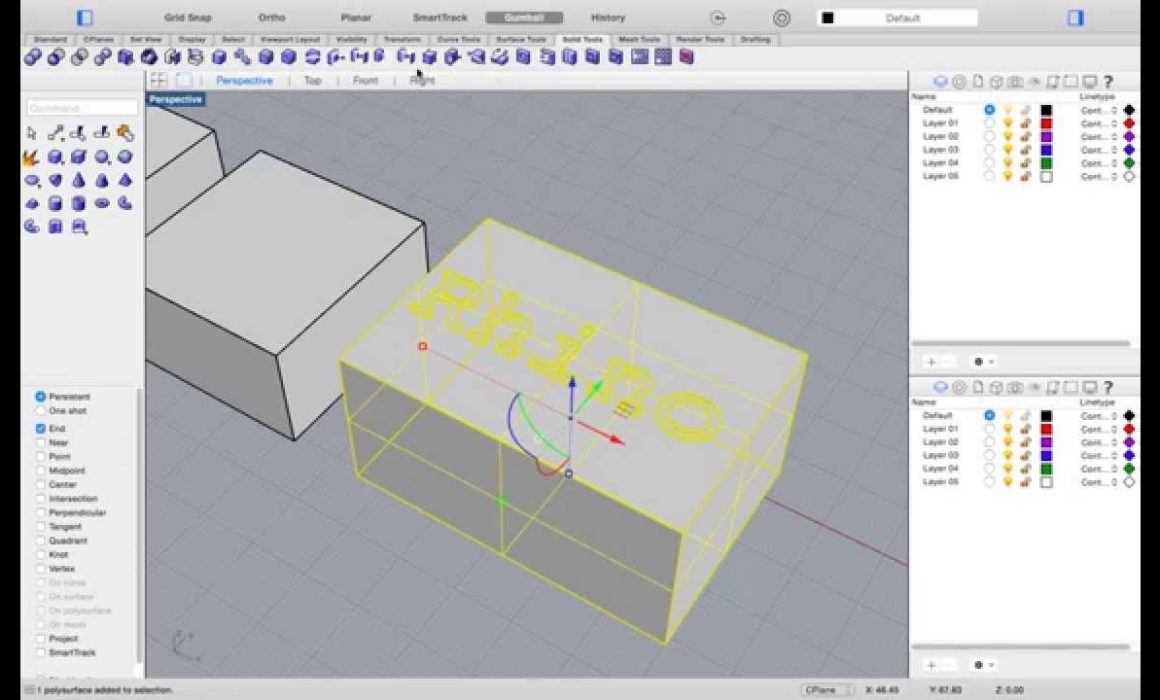Click the concentric-circle icon beside the Default layer selector
Image resolution: width=1160 pixels, height=700 pixels.
click(x=781, y=18)
